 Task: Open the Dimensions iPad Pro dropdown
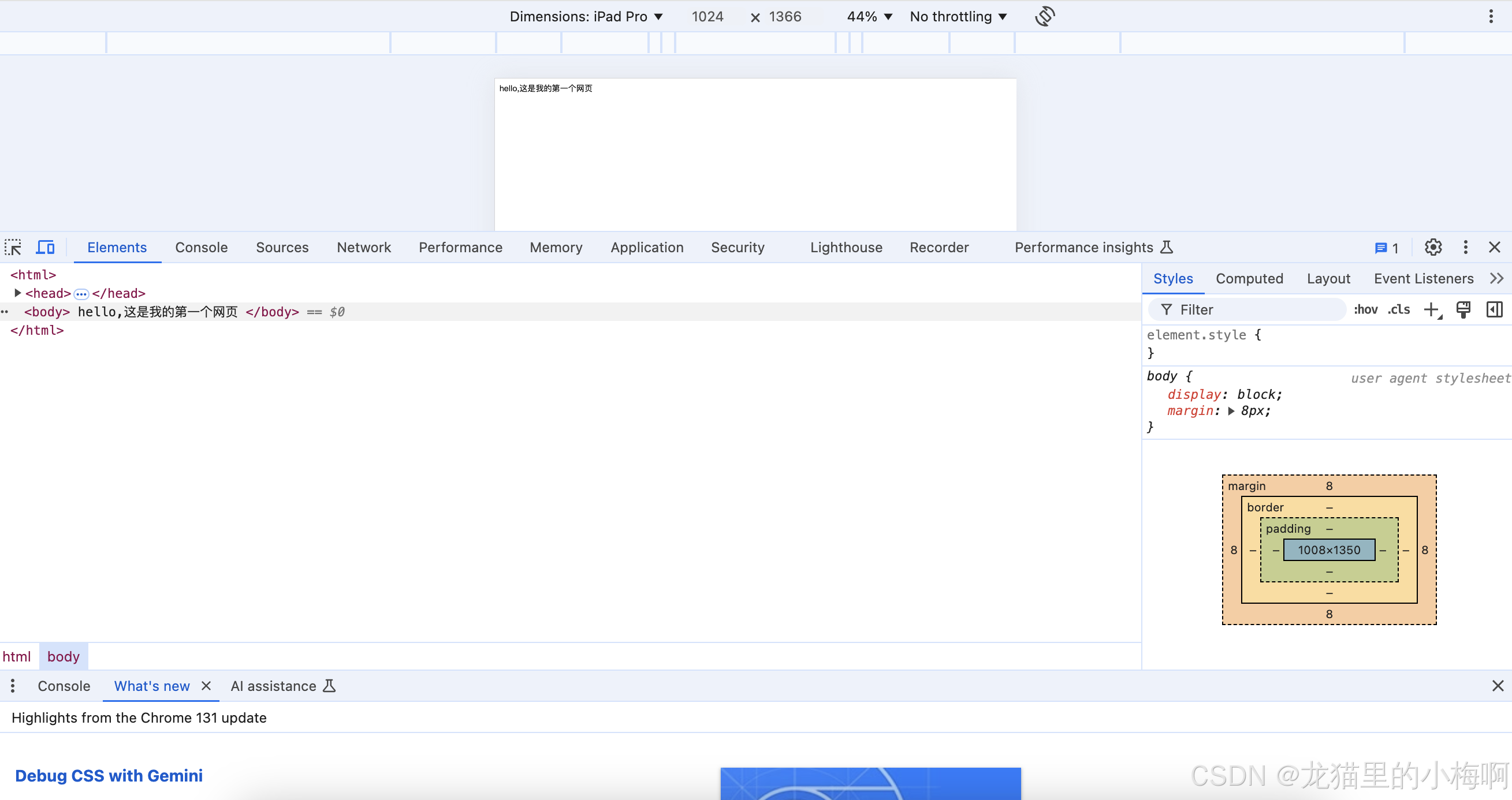click(586, 16)
